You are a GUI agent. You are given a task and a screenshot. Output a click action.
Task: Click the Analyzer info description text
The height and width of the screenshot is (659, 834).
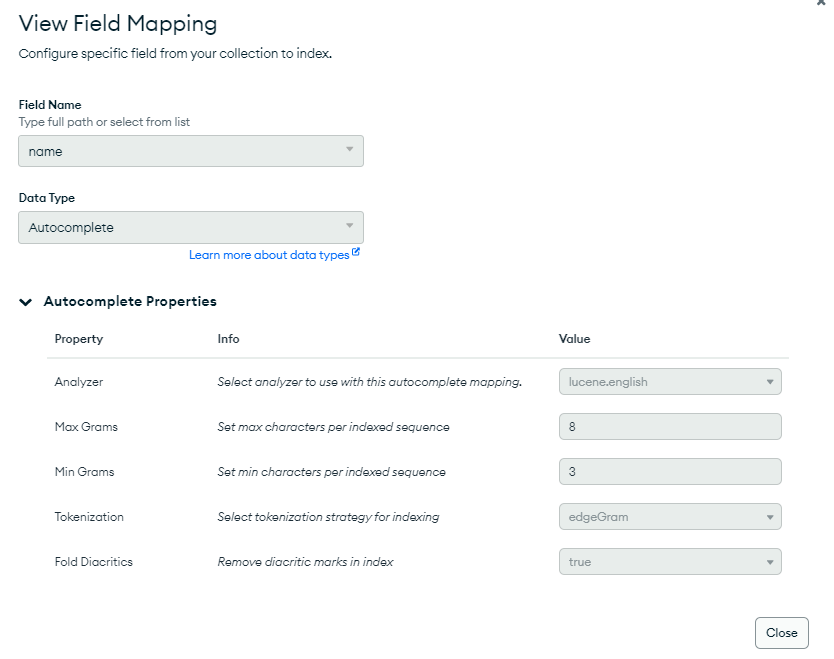[x=369, y=382]
